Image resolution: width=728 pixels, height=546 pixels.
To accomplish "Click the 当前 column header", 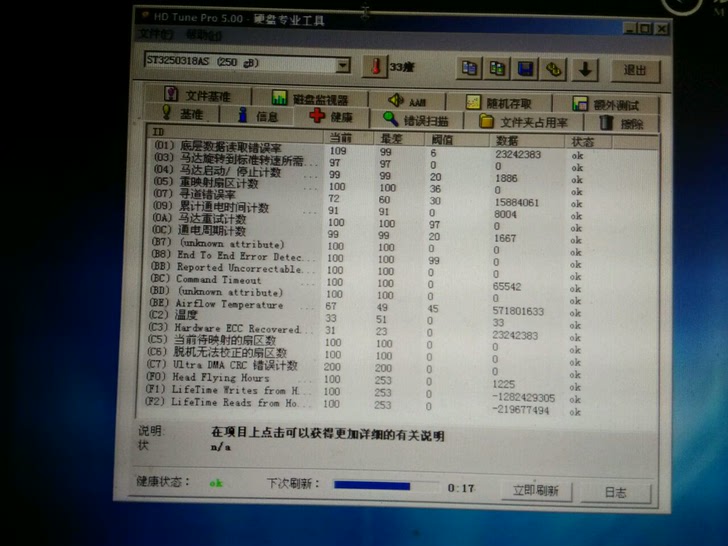I will point(349,137).
